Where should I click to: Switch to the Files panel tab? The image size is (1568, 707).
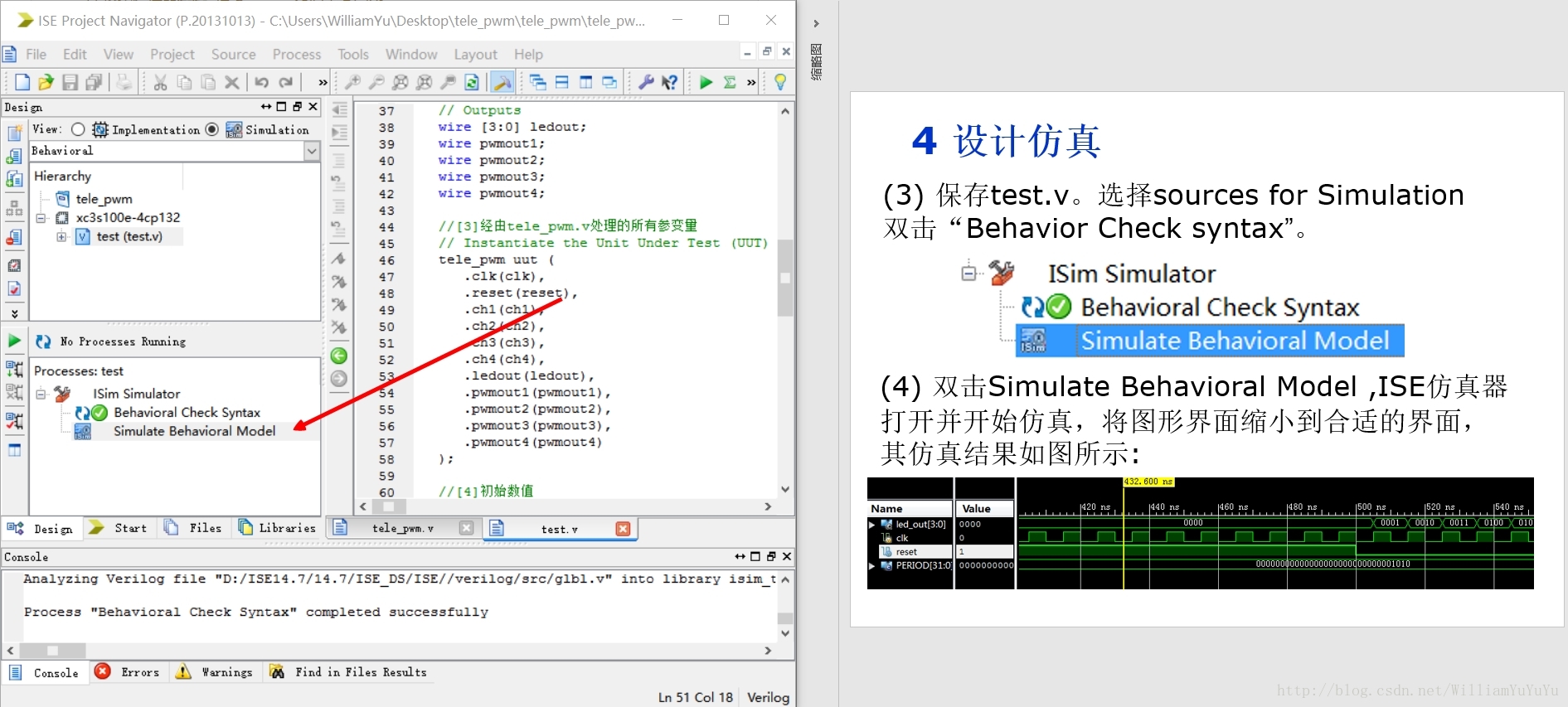tap(194, 528)
